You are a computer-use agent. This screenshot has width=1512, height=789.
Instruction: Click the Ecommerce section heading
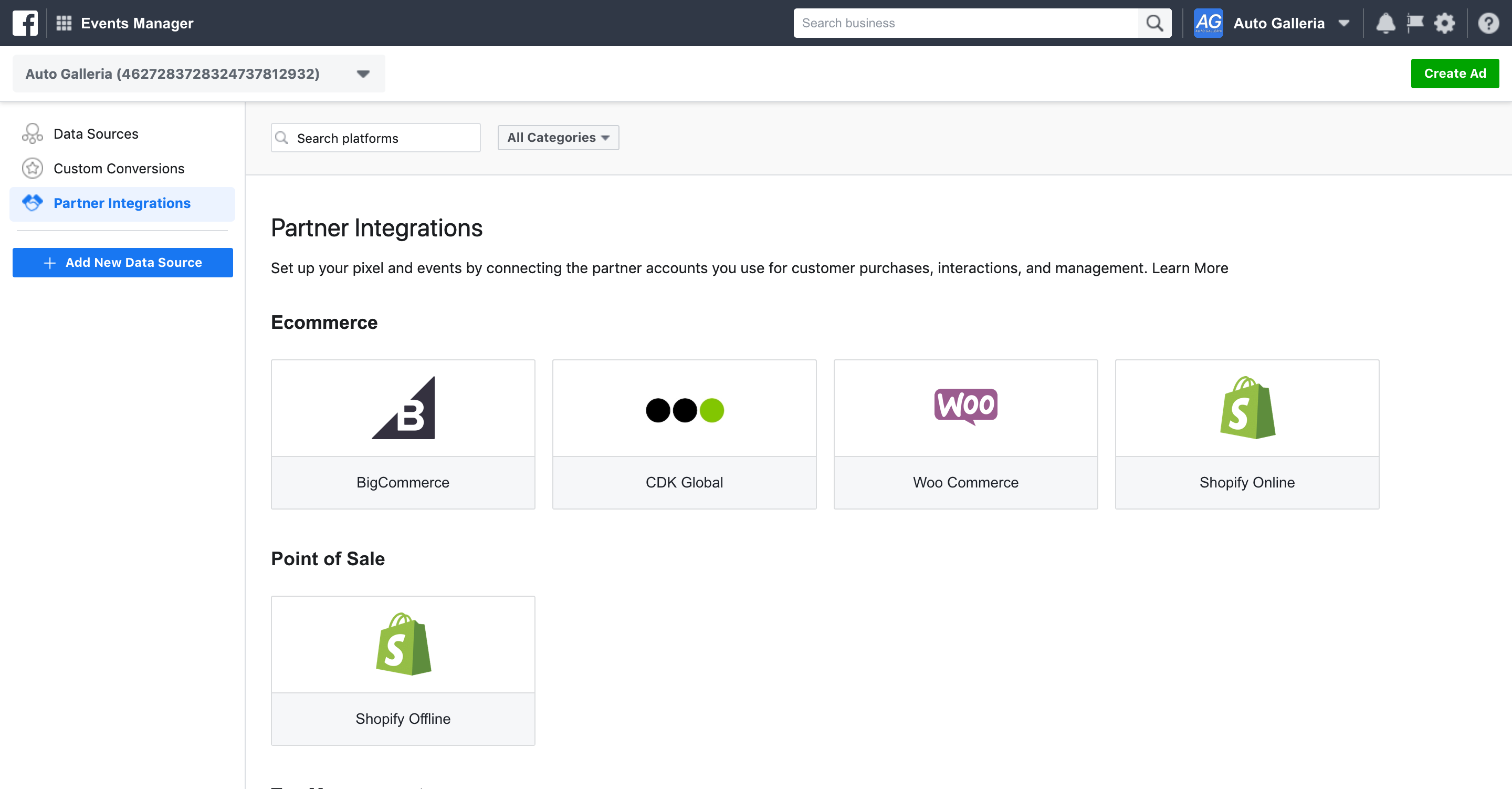[324, 322]
